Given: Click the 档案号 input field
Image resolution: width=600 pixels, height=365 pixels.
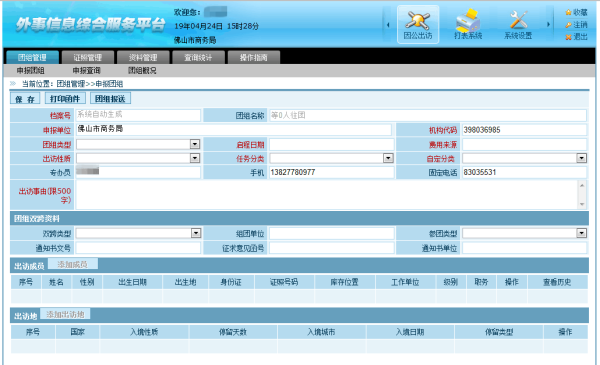Looking at the screenshot, I should pyautogui.click(x=138, y=115).
